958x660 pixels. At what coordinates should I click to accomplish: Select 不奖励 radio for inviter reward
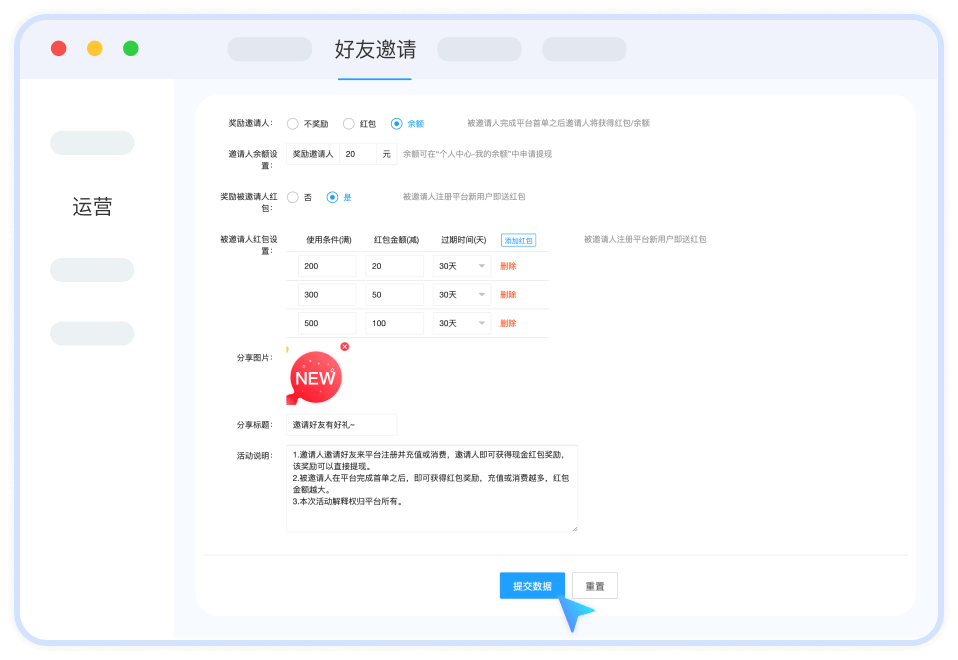click(x=293, y=124)
